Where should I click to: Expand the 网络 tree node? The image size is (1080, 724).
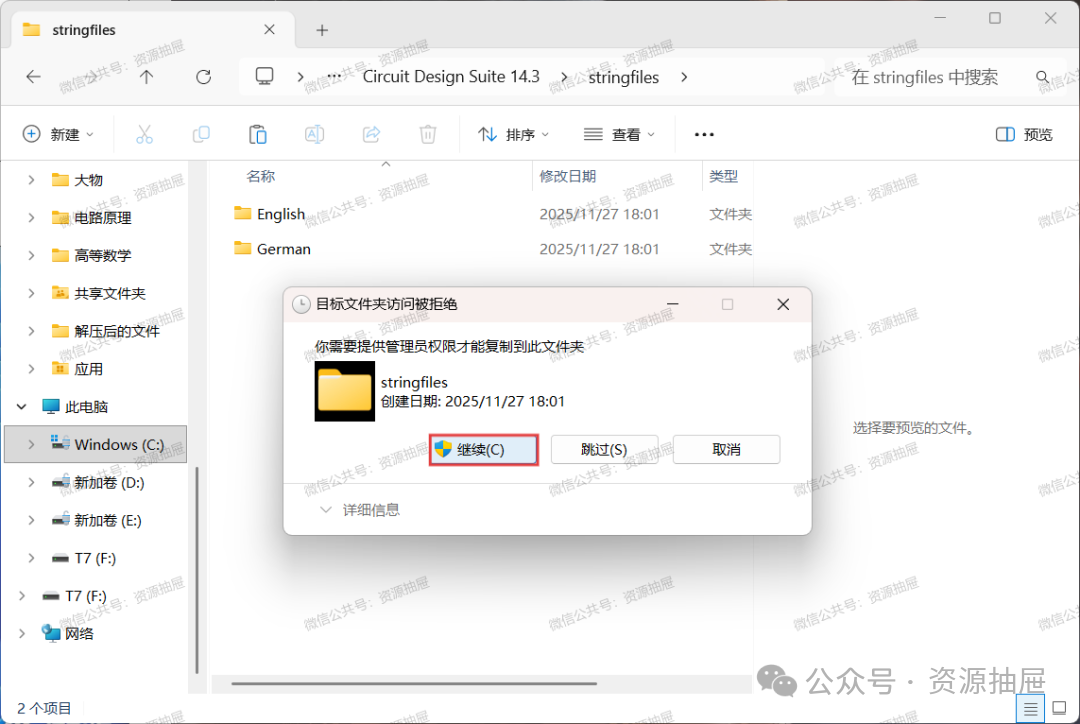(x=21, y=633)
